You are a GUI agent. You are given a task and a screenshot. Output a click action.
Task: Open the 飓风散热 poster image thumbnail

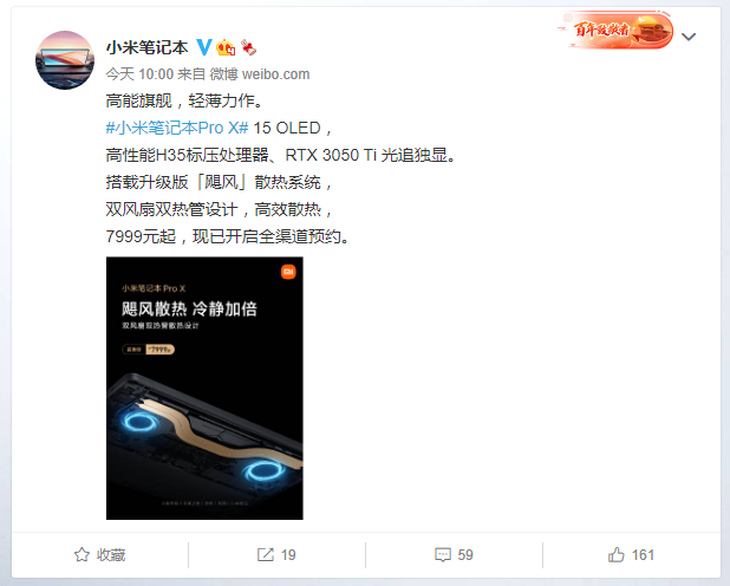(204, 388)
